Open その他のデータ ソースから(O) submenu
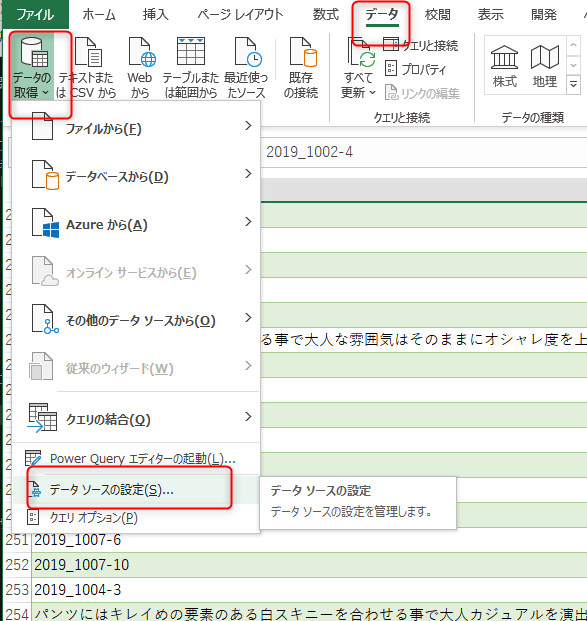The height and width of the screenshot is (621, 587). tap(136, 320)
